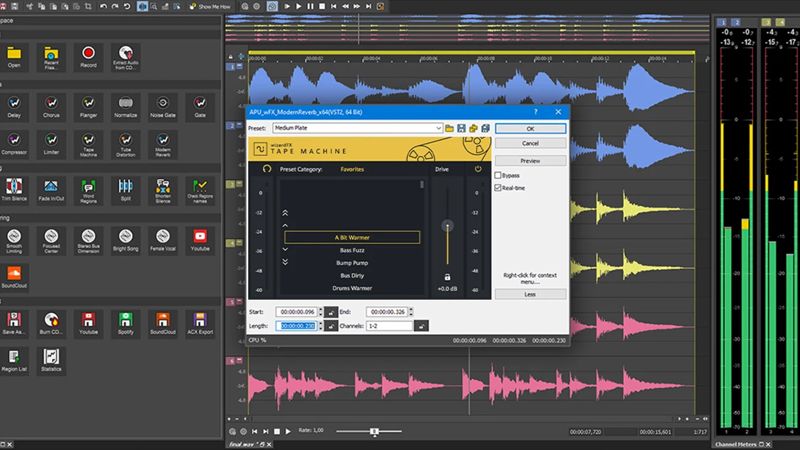Open the Region List tool
This screenshot has width=800, height=450.
coord(14,360)
